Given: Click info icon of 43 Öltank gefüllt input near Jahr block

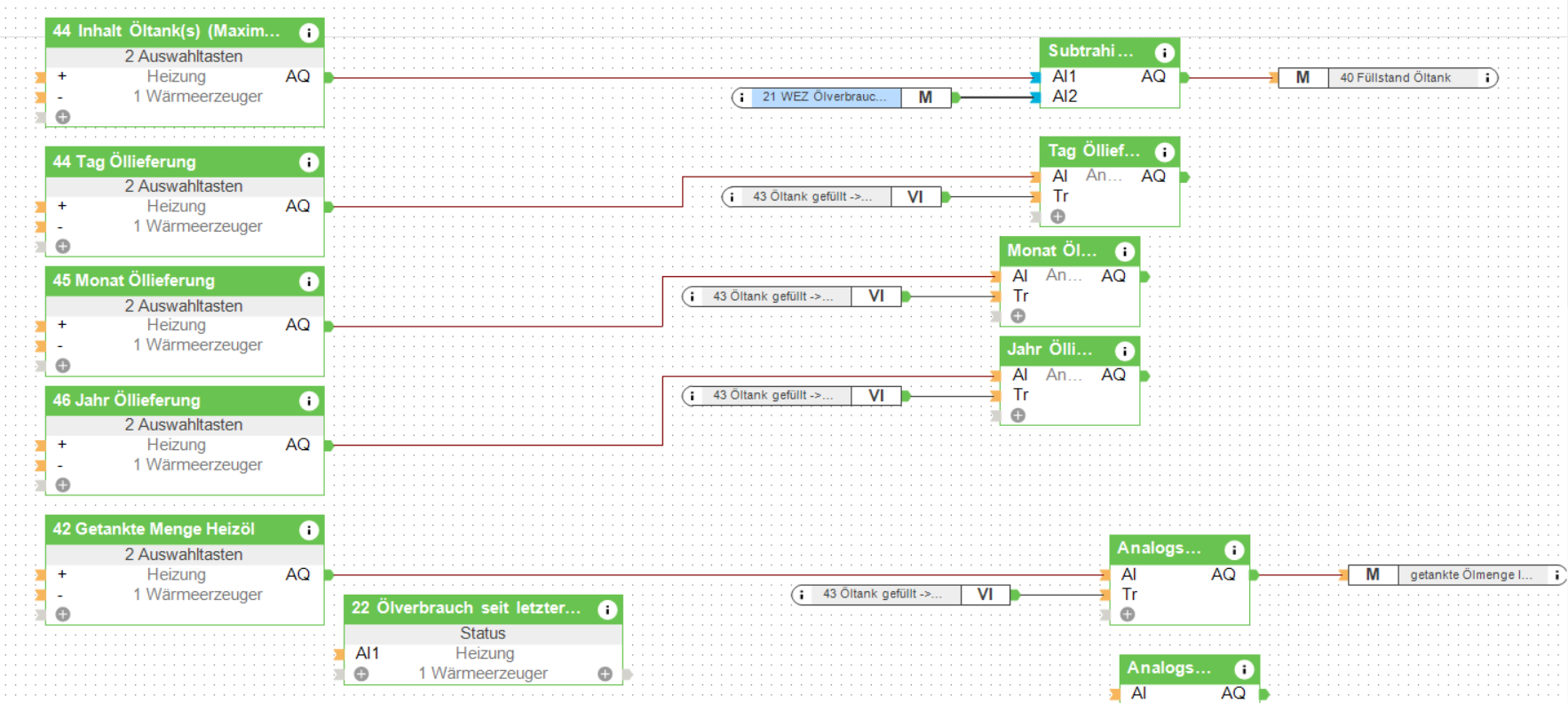Looking at the screenshot, I should pos(692,396).
